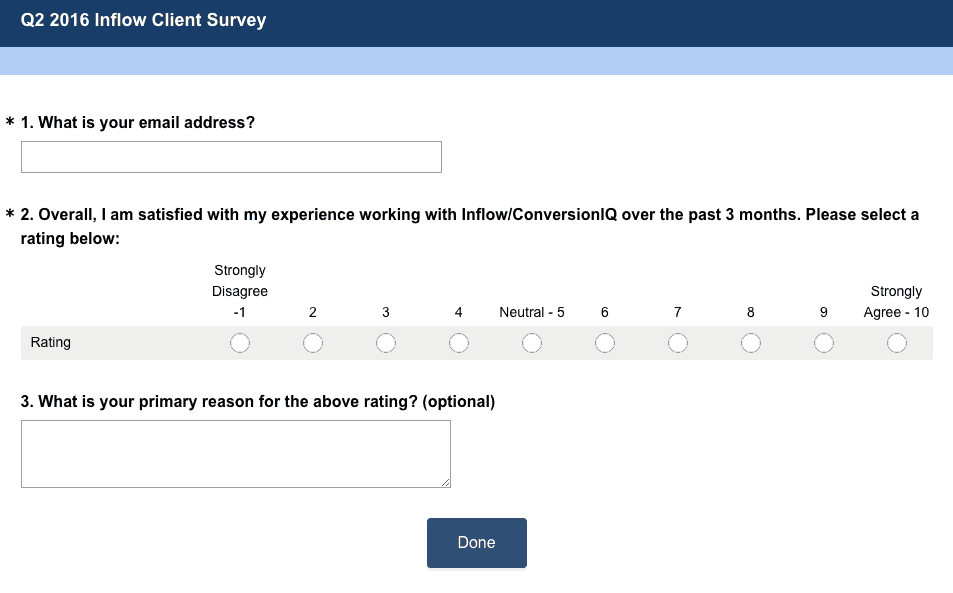This screenshot has height=593, width=953.
Task: Choose rating 6 radio button
Action: [604, 343]
